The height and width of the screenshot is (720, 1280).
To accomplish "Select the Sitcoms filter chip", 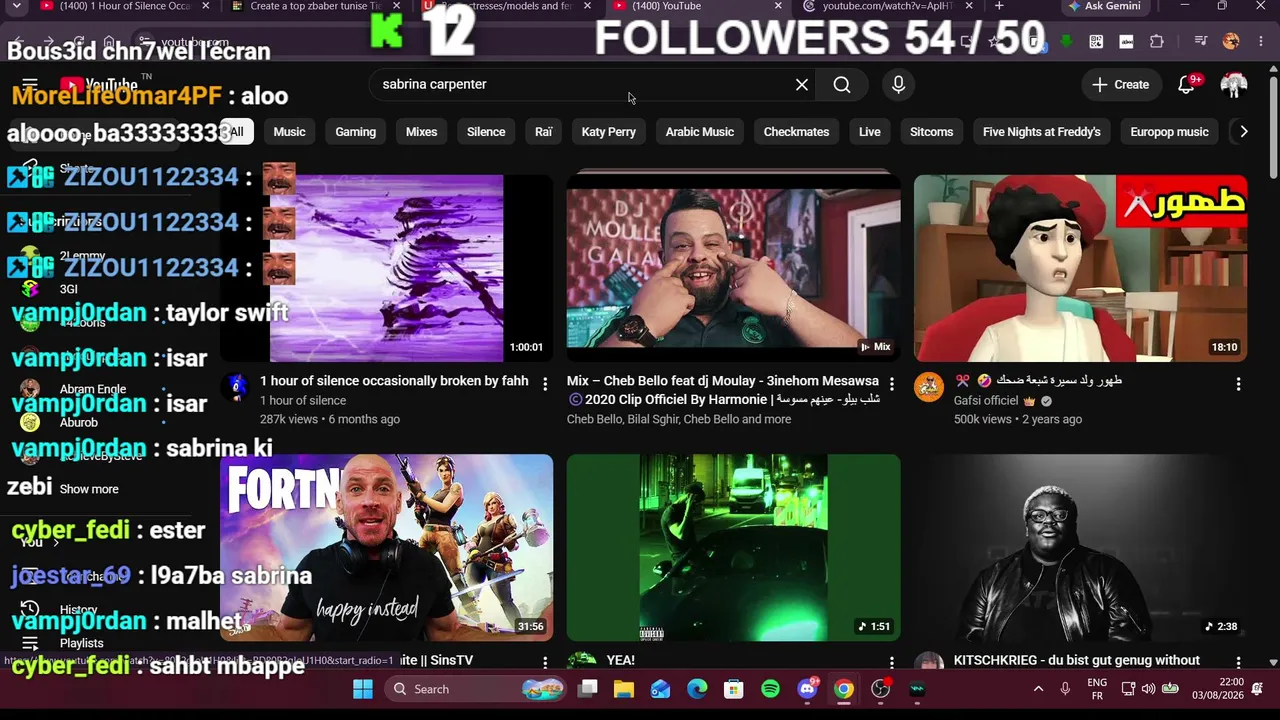I will click(x=931, y=132).
